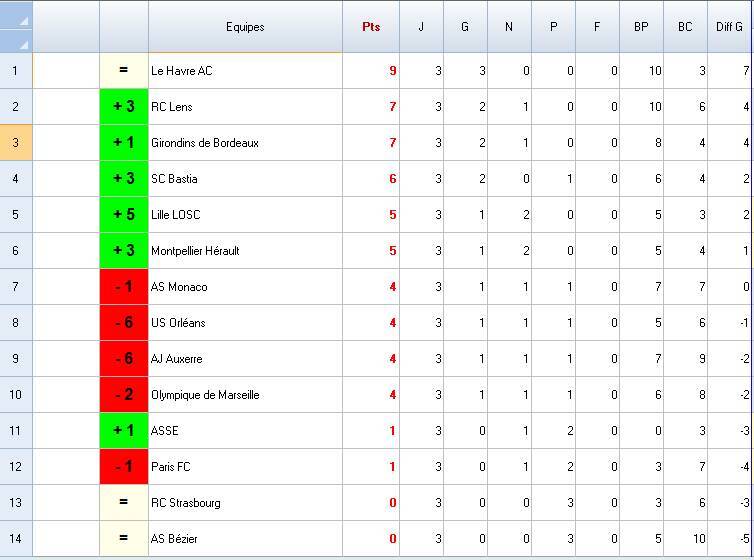Click the Girondins de Bordeaux team cell
This screenshot has width=754, height=560.
tap(245, 143)
